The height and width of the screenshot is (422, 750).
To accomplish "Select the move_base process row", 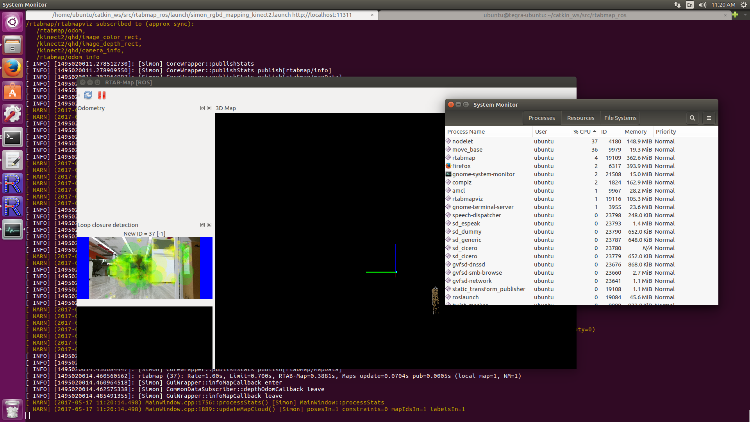I will click(x=468, y=149).
